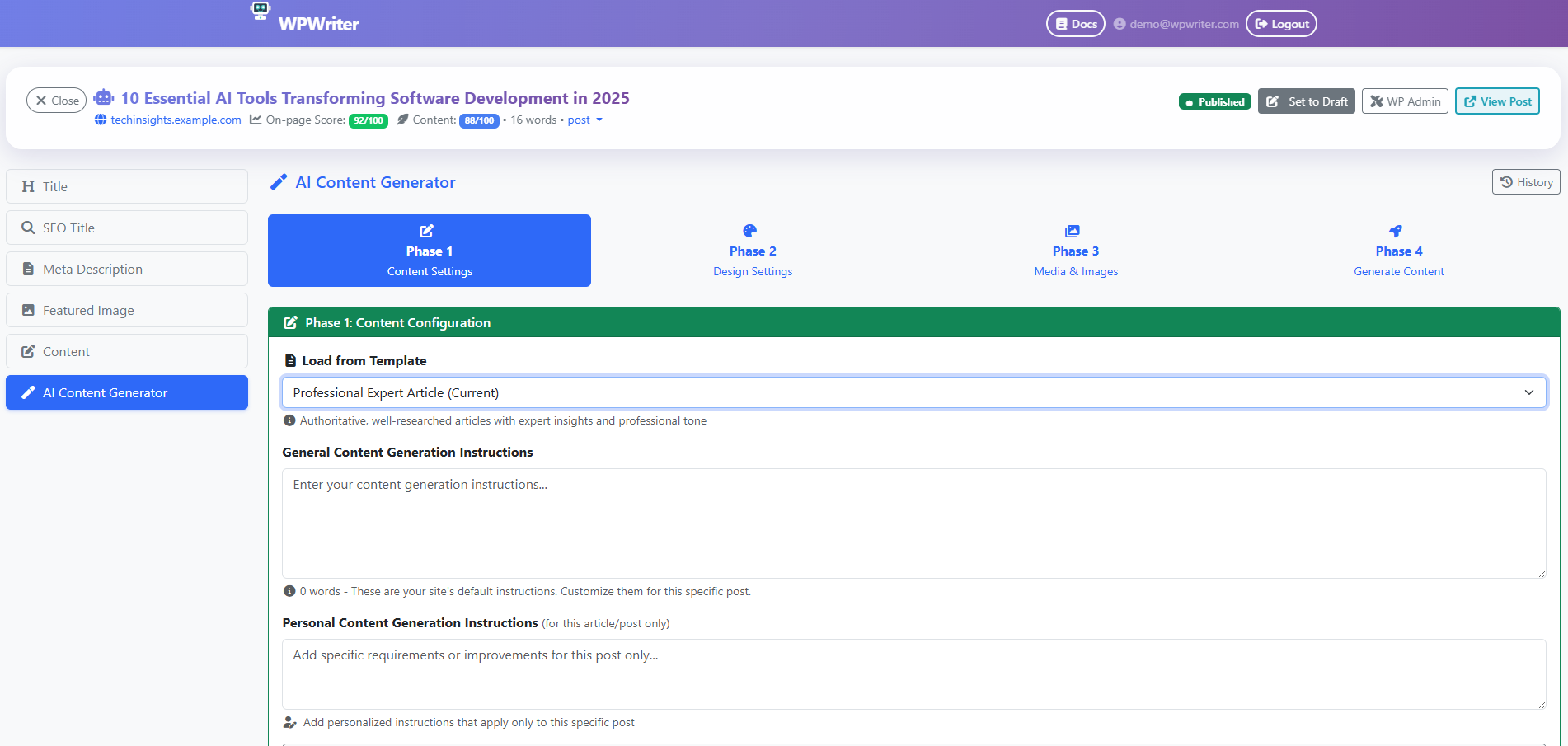Click the Personal Content Generation Instructions textarea

[914, 674]
